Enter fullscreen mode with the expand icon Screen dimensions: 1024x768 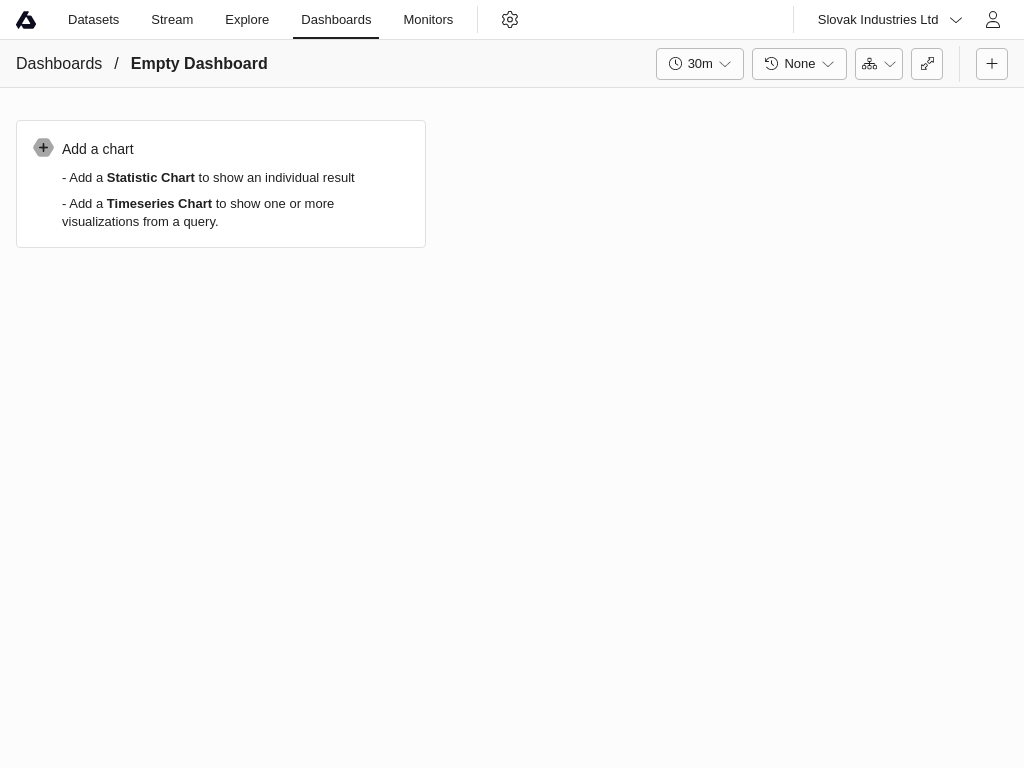point(927,64)
